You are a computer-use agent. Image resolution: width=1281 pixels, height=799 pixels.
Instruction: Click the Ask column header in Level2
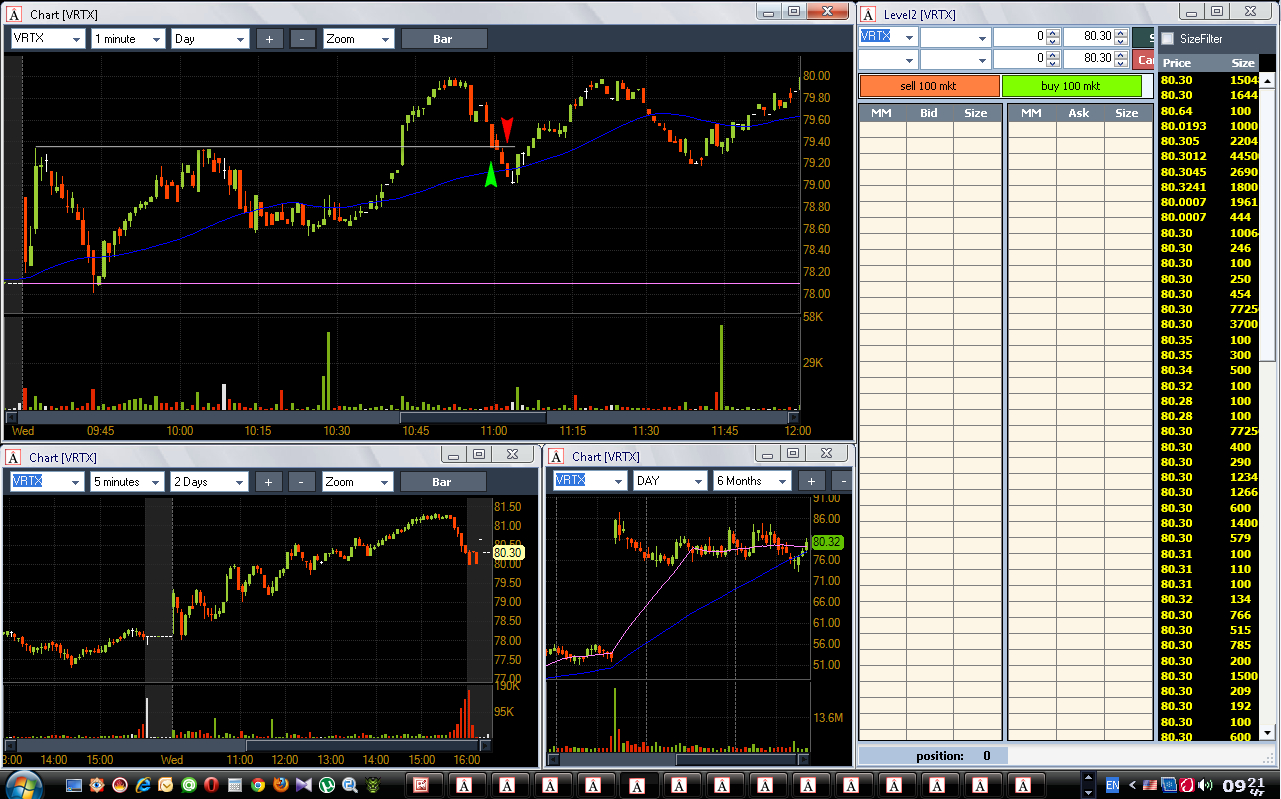[x=1079, y=113]
